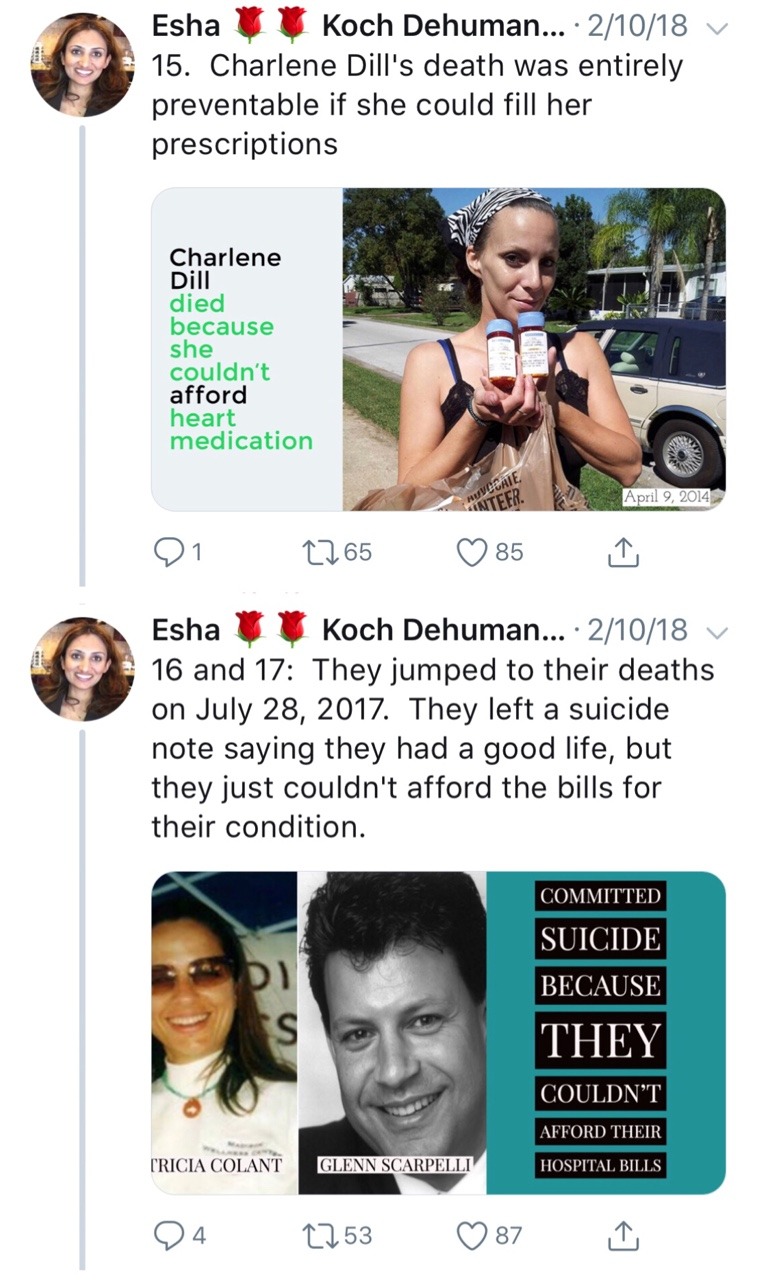This screenshot has height=1280, width=757.
Task: Reply to the Charlene Dill tweet
Action: pos(168,551)
